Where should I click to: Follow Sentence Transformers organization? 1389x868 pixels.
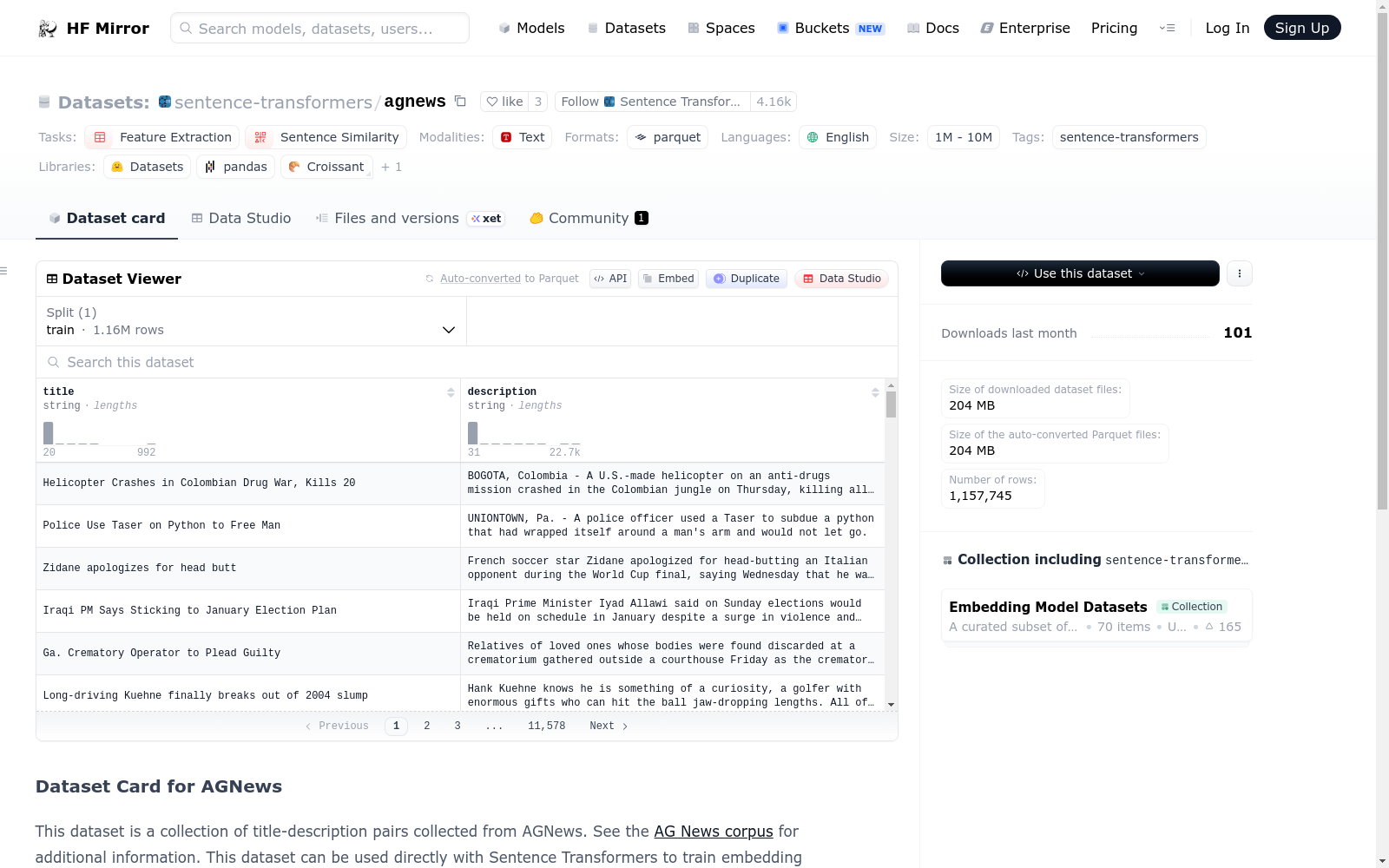point(652,102)
